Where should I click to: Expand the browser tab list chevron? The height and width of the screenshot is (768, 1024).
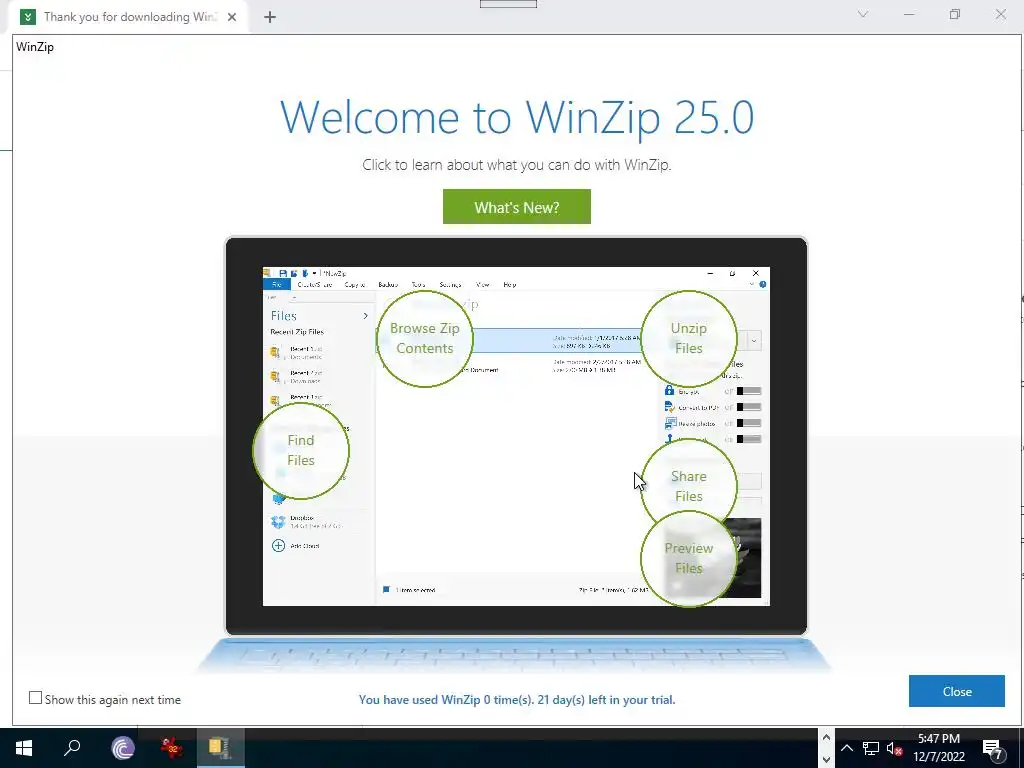point(863,14)
